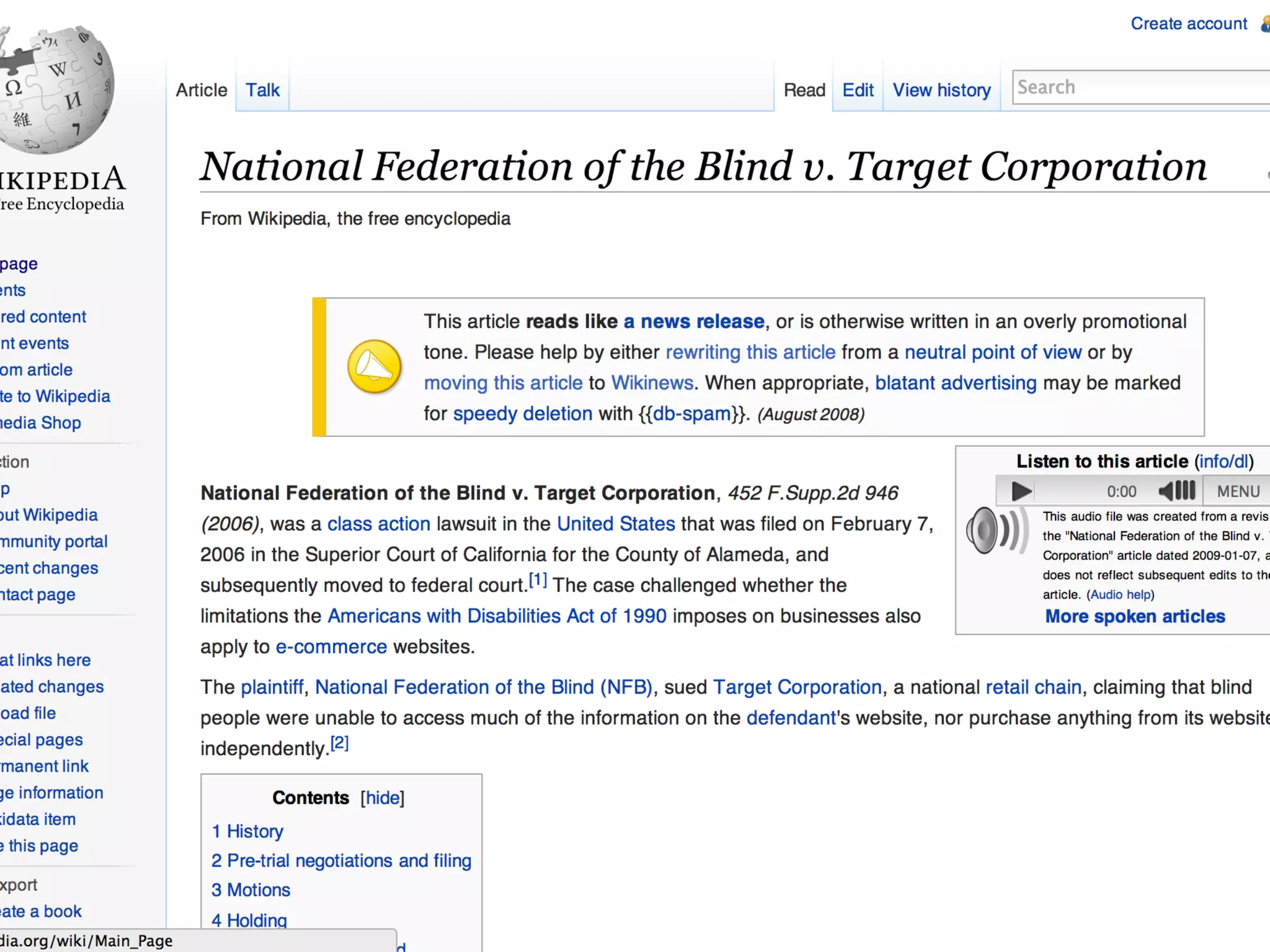The image size is (1270, 952).
Task: Go to Pre-trial negotiations and filing section
Action: [x=342, y=860]
